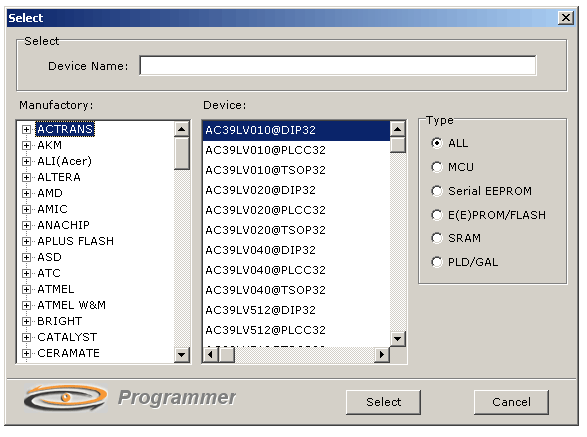Expand the AMD manufacturer entry
The image size is (587, 437).
26,193
